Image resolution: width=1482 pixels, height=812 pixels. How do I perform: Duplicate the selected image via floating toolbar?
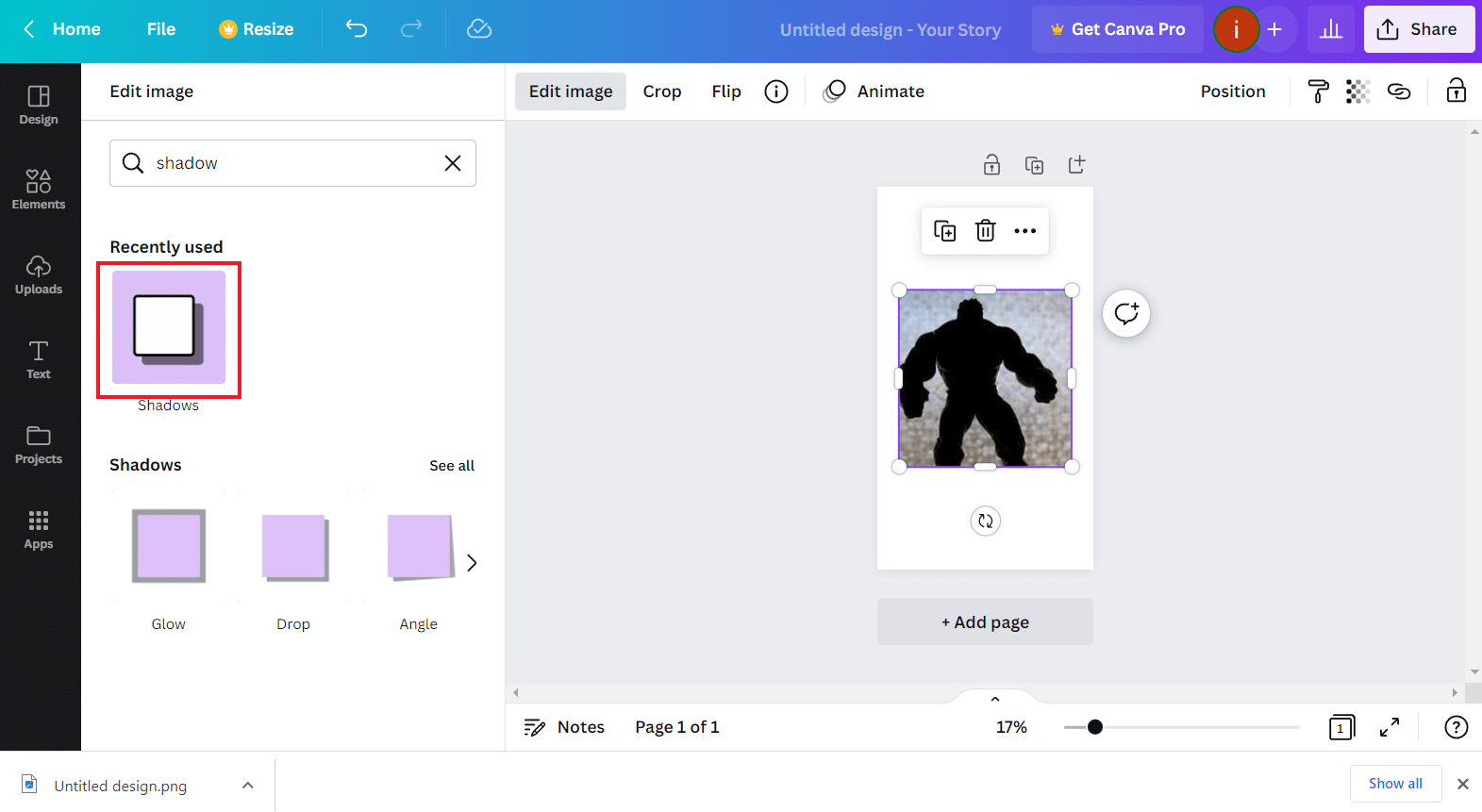point(944,231)
